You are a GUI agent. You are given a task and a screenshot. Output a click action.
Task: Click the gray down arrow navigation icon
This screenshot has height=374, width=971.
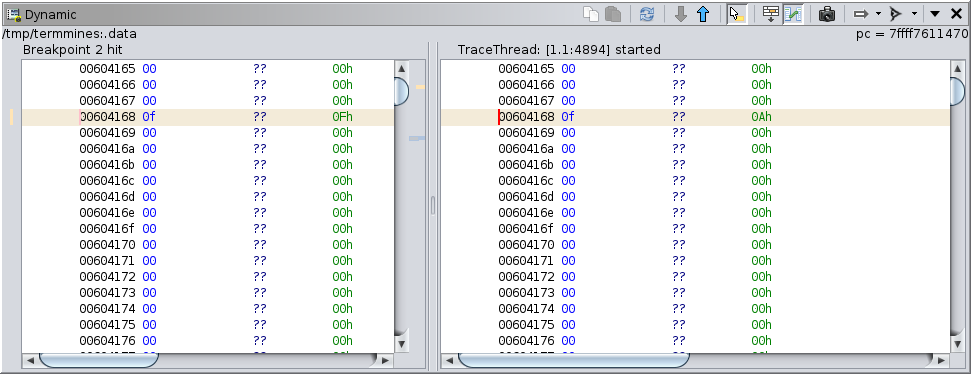coord(681,14)
